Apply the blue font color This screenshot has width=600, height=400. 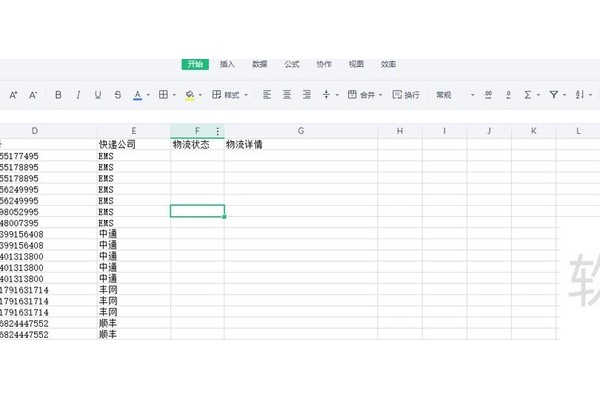137,95
